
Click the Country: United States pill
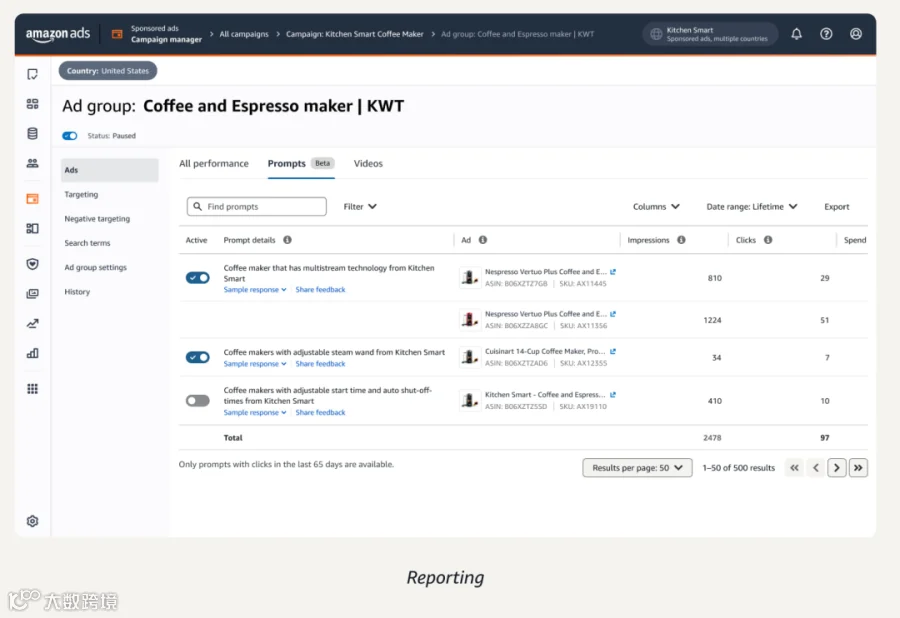tap(108, 71)
